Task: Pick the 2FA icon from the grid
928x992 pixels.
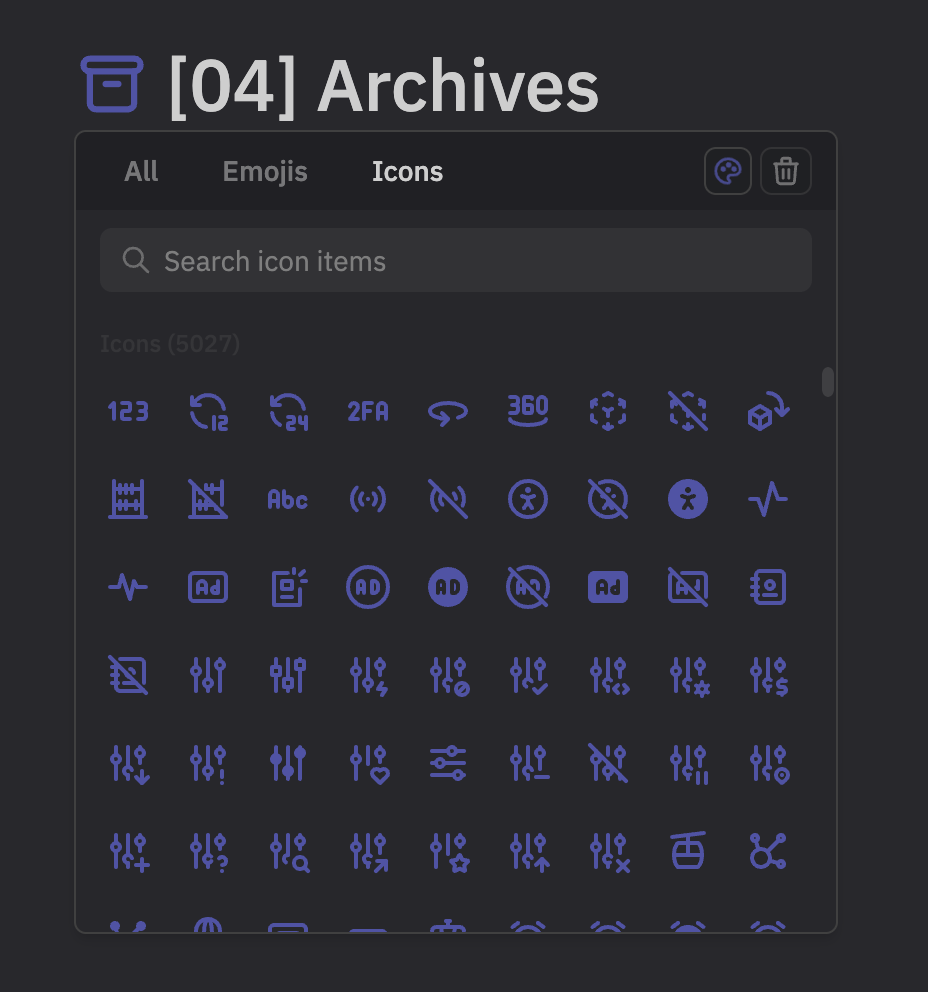Action: point(368,410)
